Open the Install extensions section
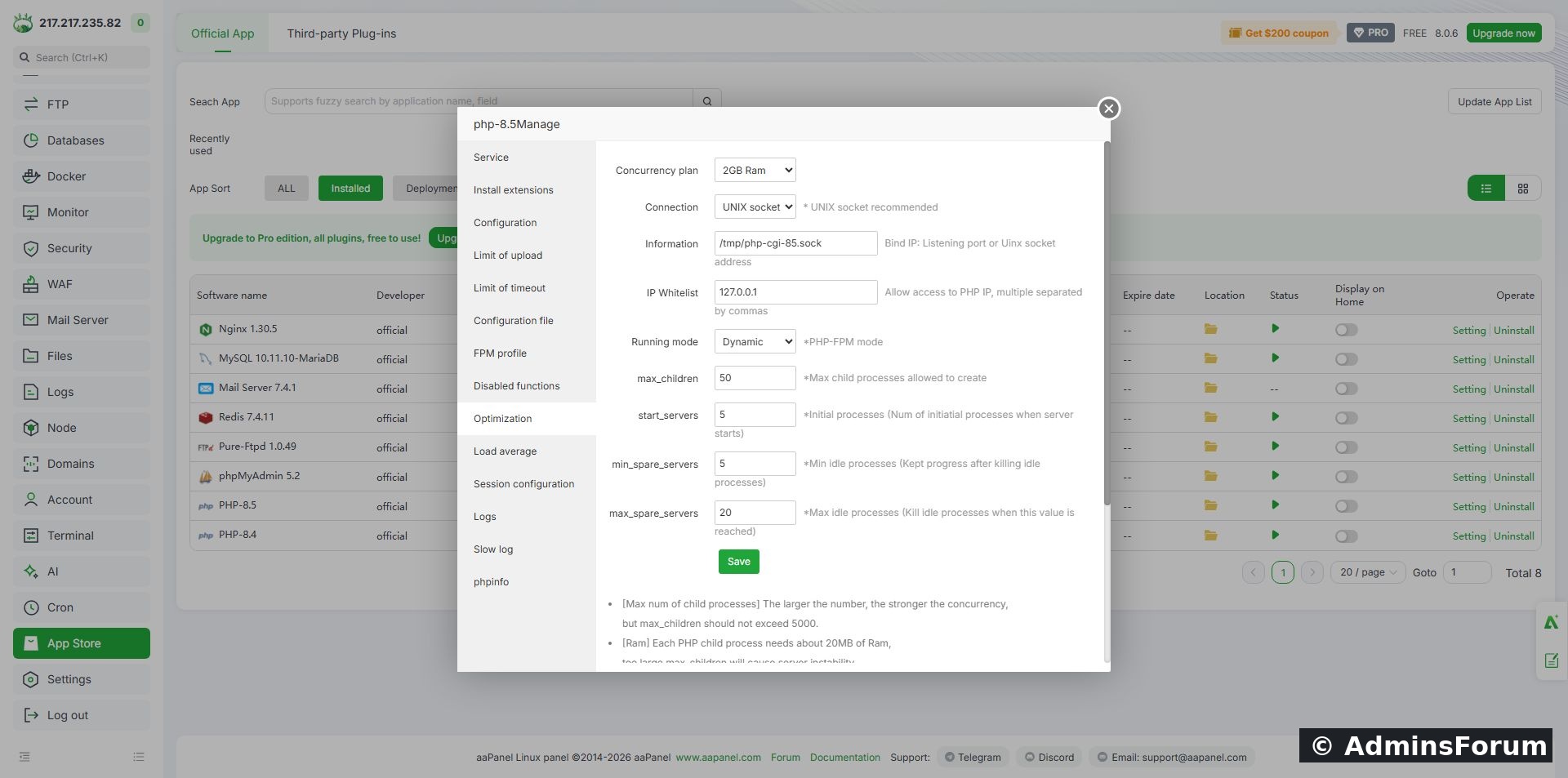Viewport: 1568px width, 778px height. [x=527, y=190]
